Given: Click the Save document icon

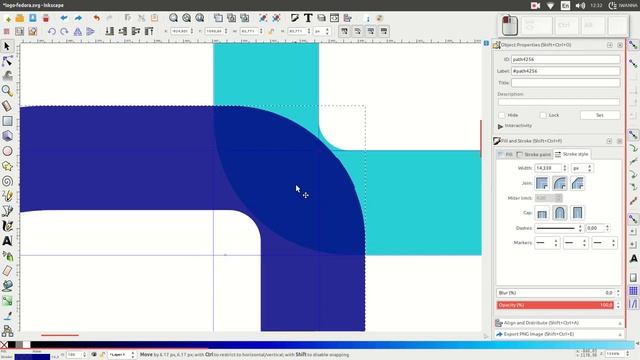Looking at the screenshot, I should point(33,18).
